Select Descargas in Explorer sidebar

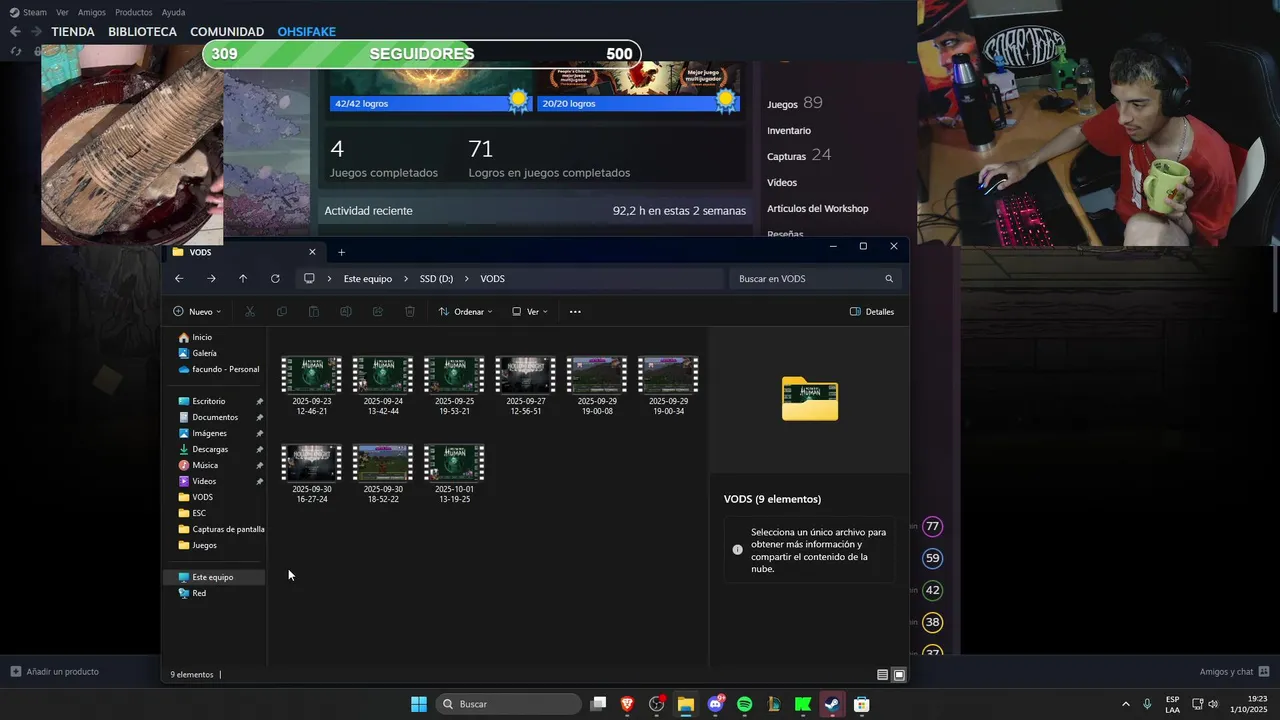pos(210,449)
